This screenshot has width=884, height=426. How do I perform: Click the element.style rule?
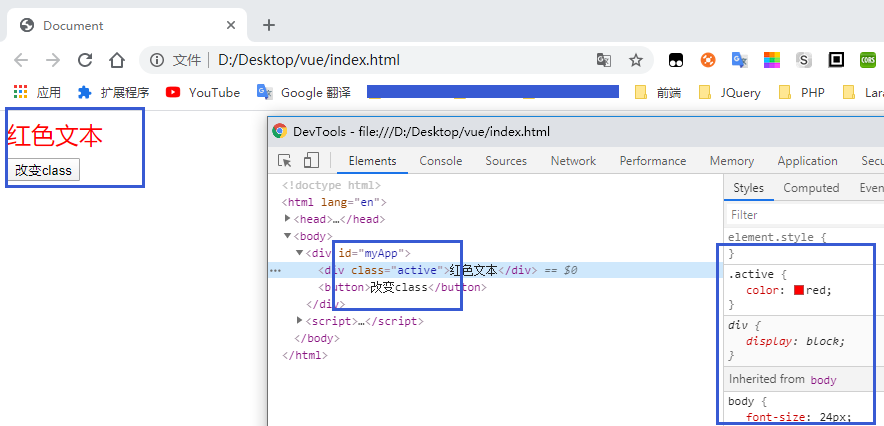point(777,237)
